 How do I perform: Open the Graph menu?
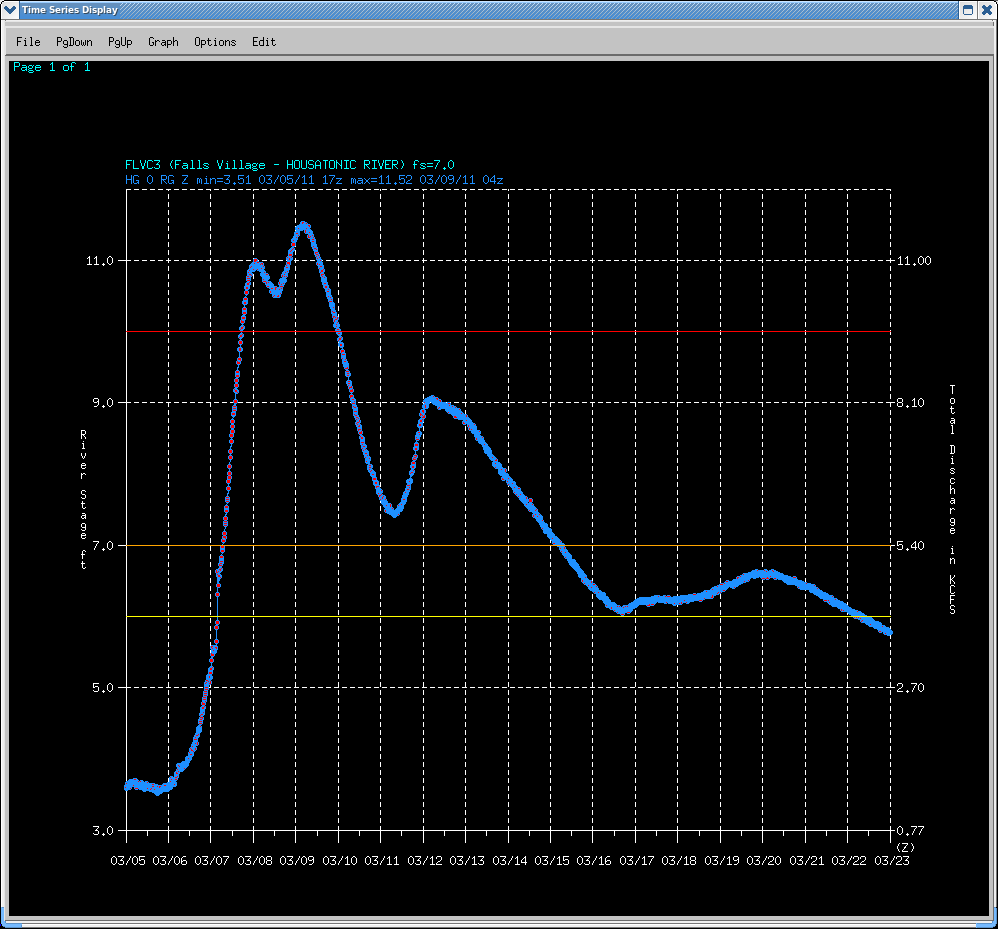164,42
